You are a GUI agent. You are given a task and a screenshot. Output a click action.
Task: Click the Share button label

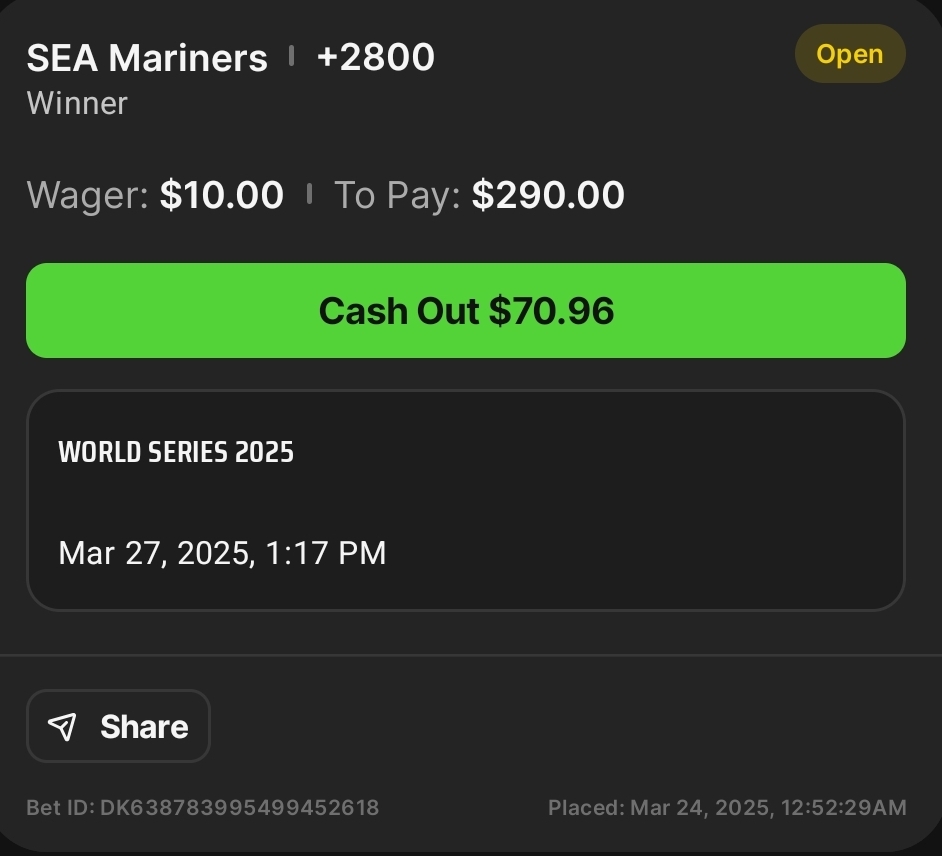coord(144,727)
